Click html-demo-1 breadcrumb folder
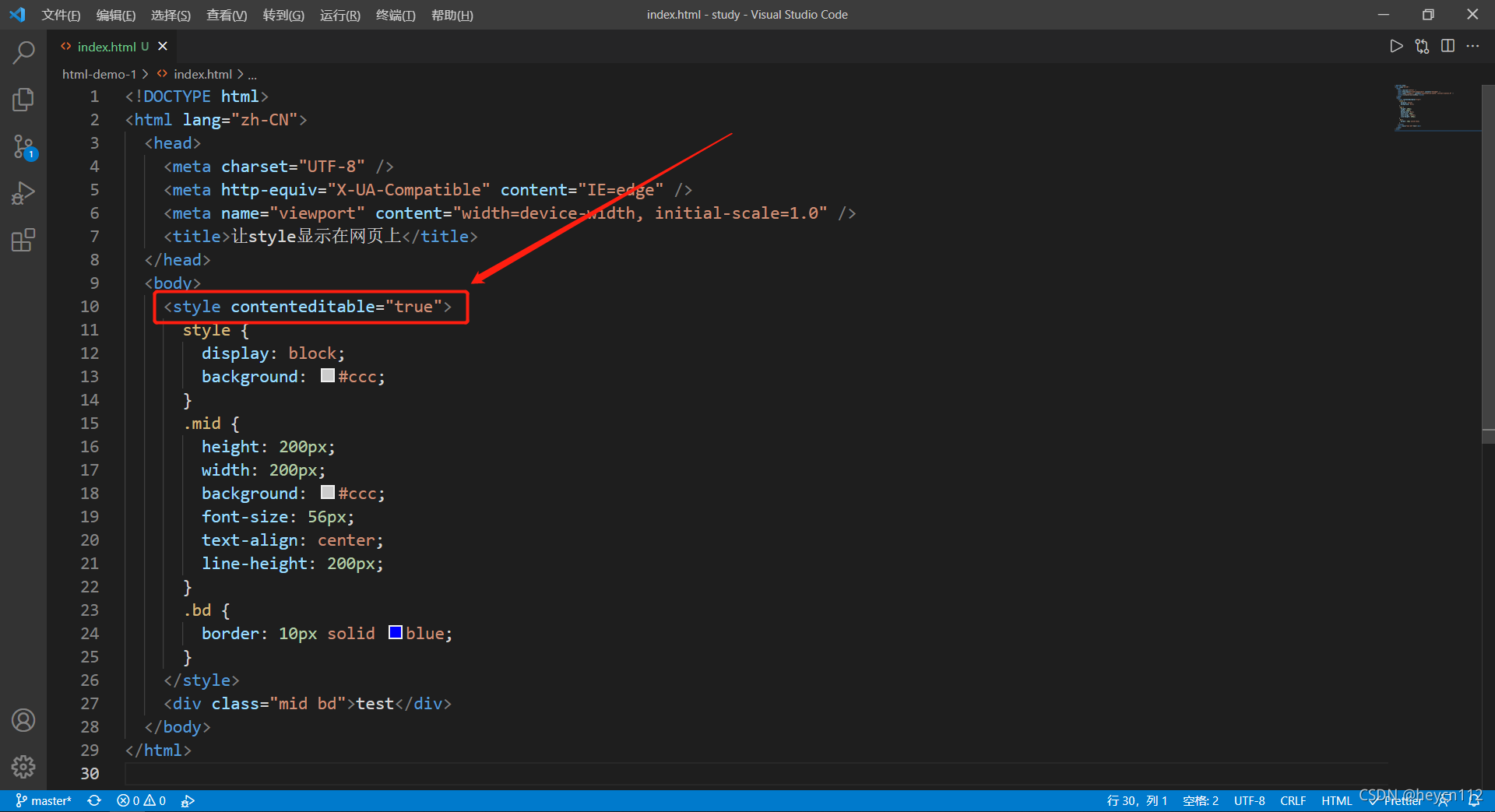The image size is (1495, 812). [x=99, y=74]
